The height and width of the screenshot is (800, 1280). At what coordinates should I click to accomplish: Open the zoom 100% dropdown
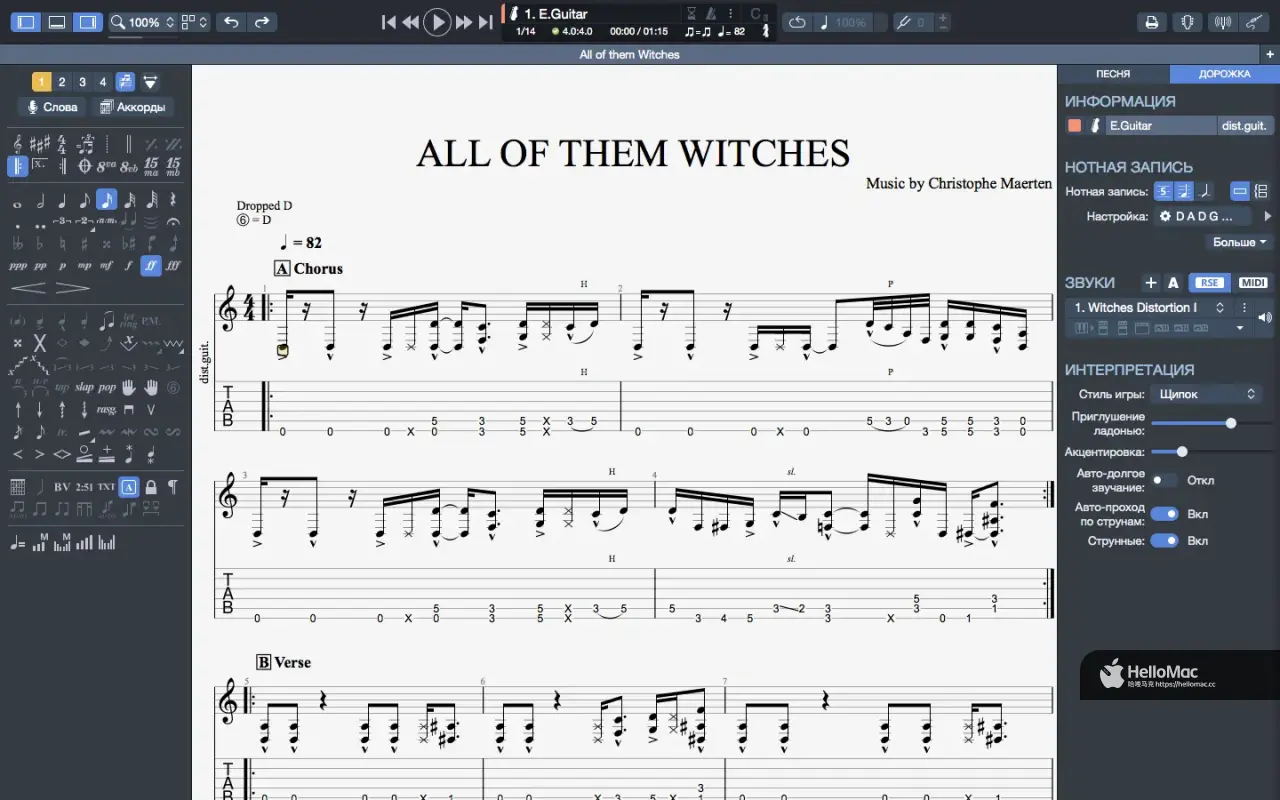[x=143, y=22]
